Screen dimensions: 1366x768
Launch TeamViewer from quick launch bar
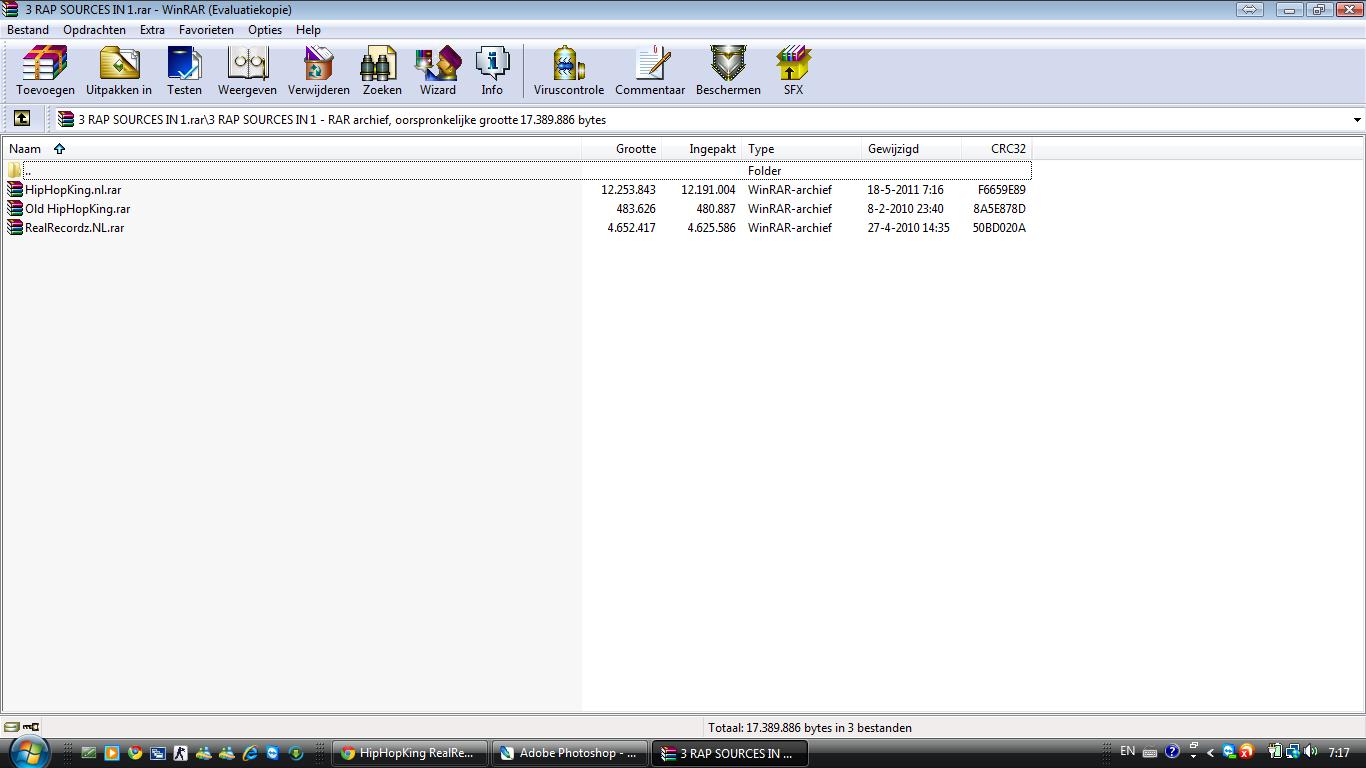pyautogui.click(x=273, y=753)
